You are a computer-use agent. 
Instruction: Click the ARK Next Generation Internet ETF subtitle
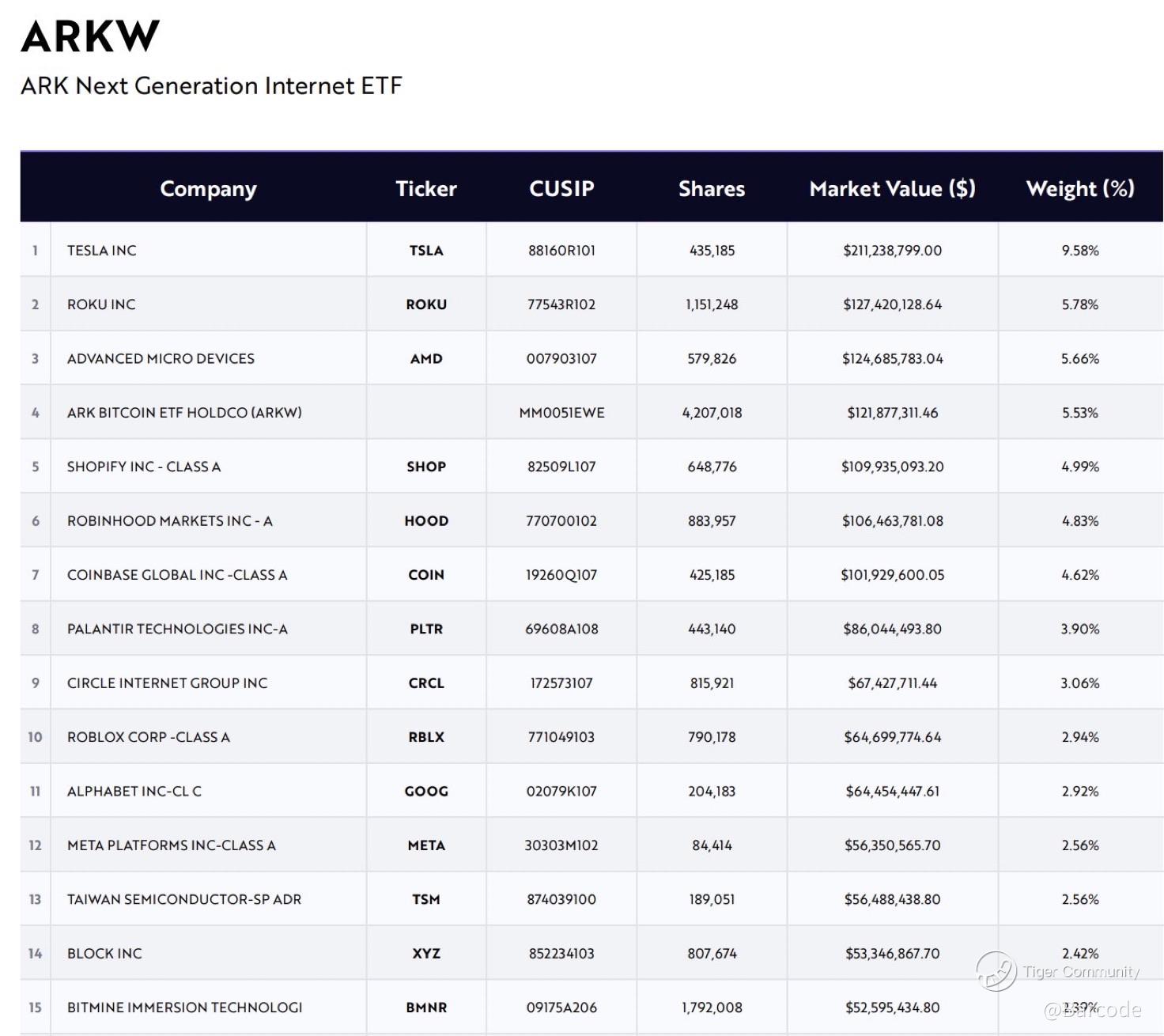point(211,85)
